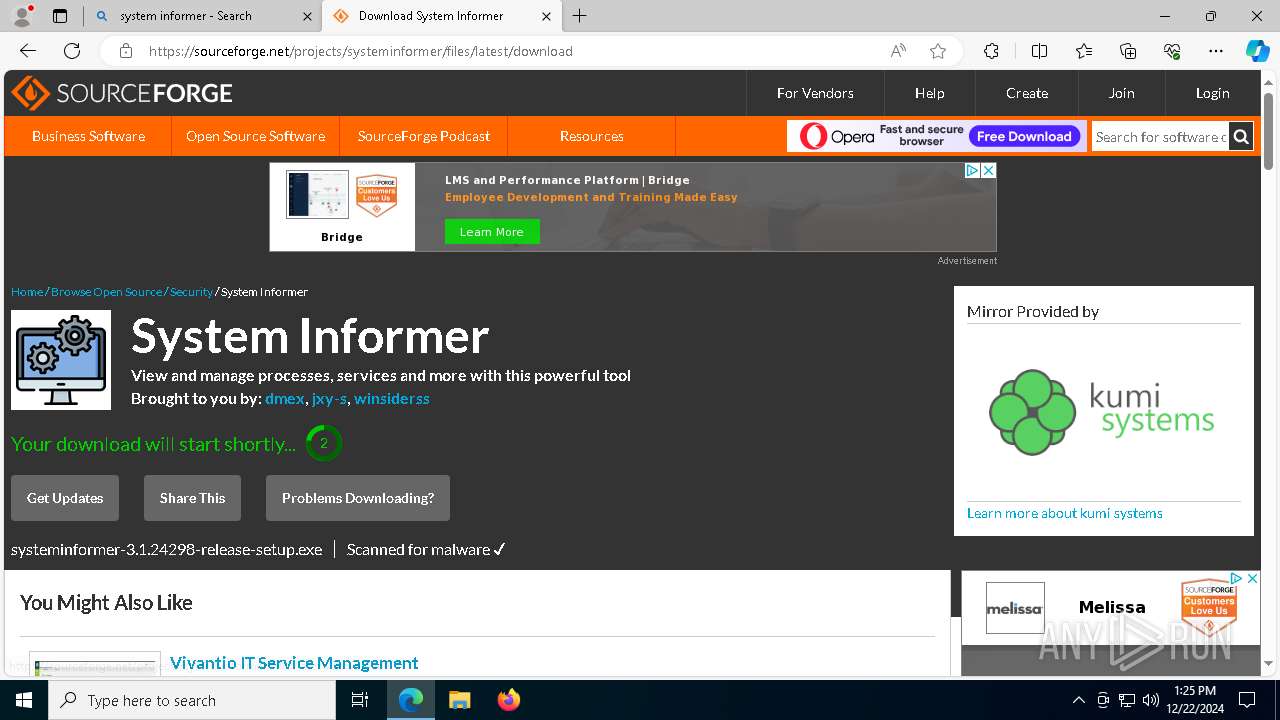Click Browse Open Source breadcrumb
The height and width of the screenshot is (720, 1280).
[x=106, y=292]
